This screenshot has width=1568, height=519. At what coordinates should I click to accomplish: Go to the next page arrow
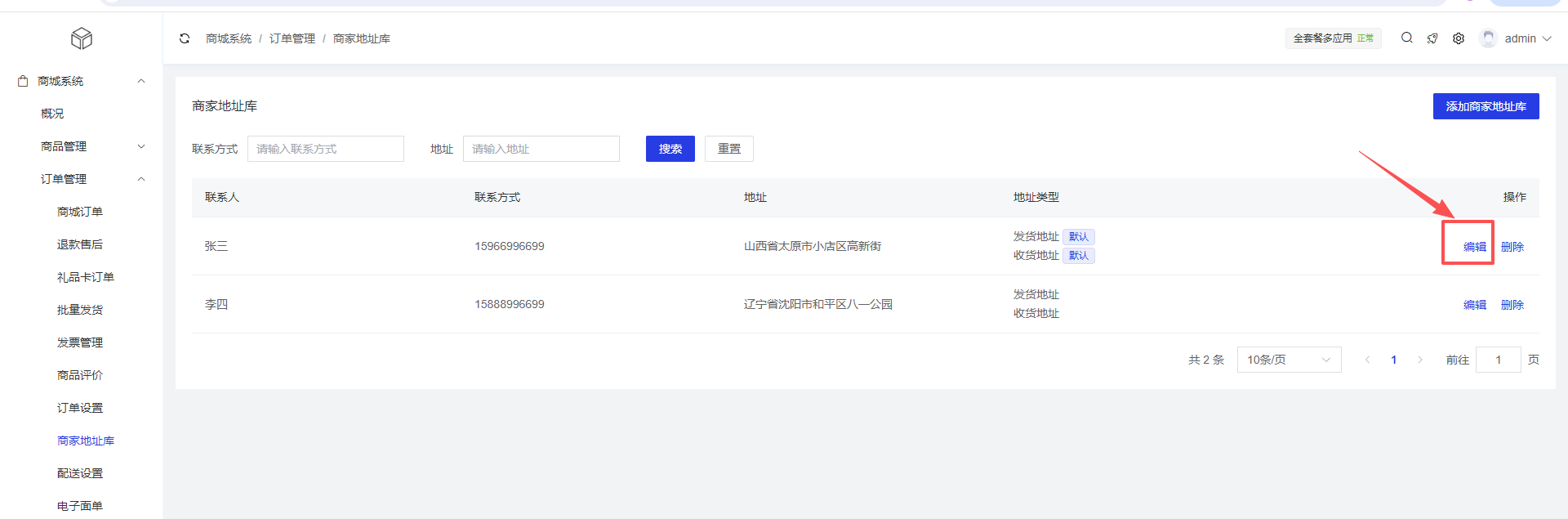point(1420,360)
